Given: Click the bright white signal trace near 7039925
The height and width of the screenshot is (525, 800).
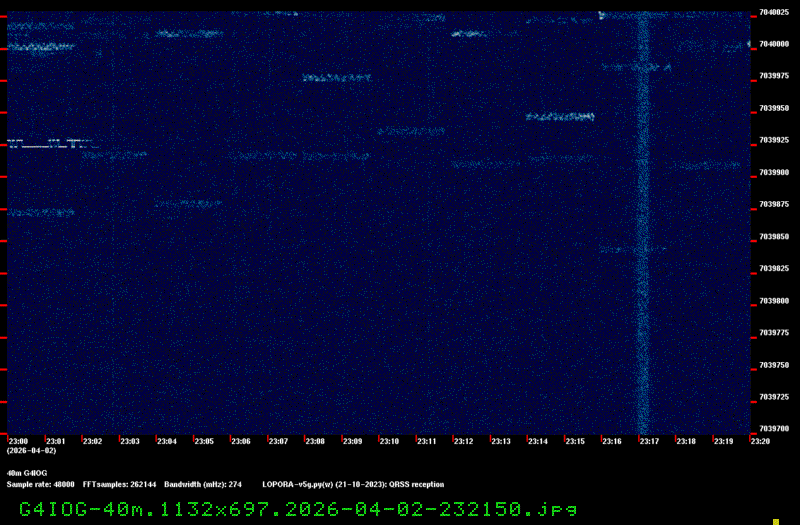Looking at the screenshot, I should (53, 143).
